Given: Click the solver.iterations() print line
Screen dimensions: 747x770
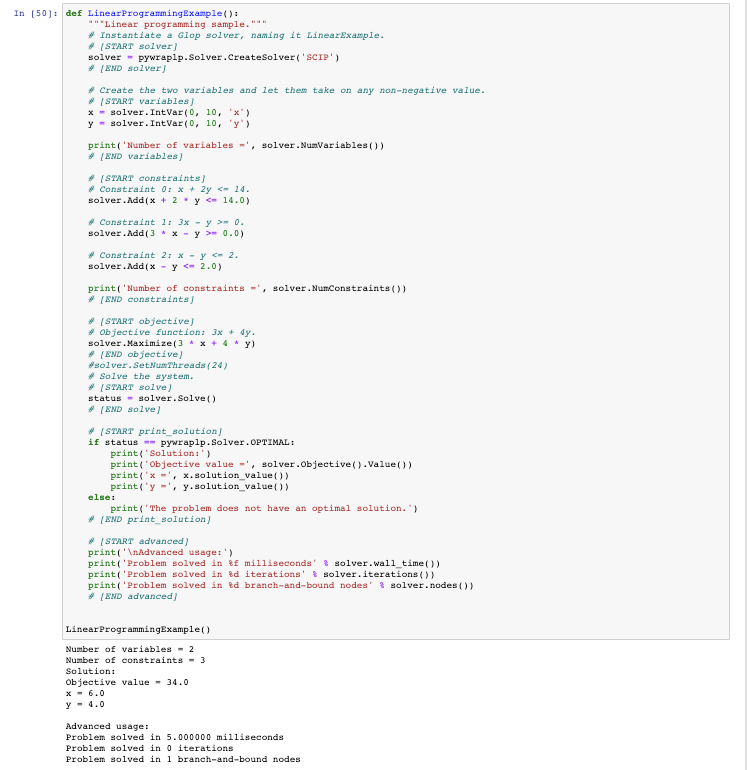Looking at the screenshot, I should 261,574.
